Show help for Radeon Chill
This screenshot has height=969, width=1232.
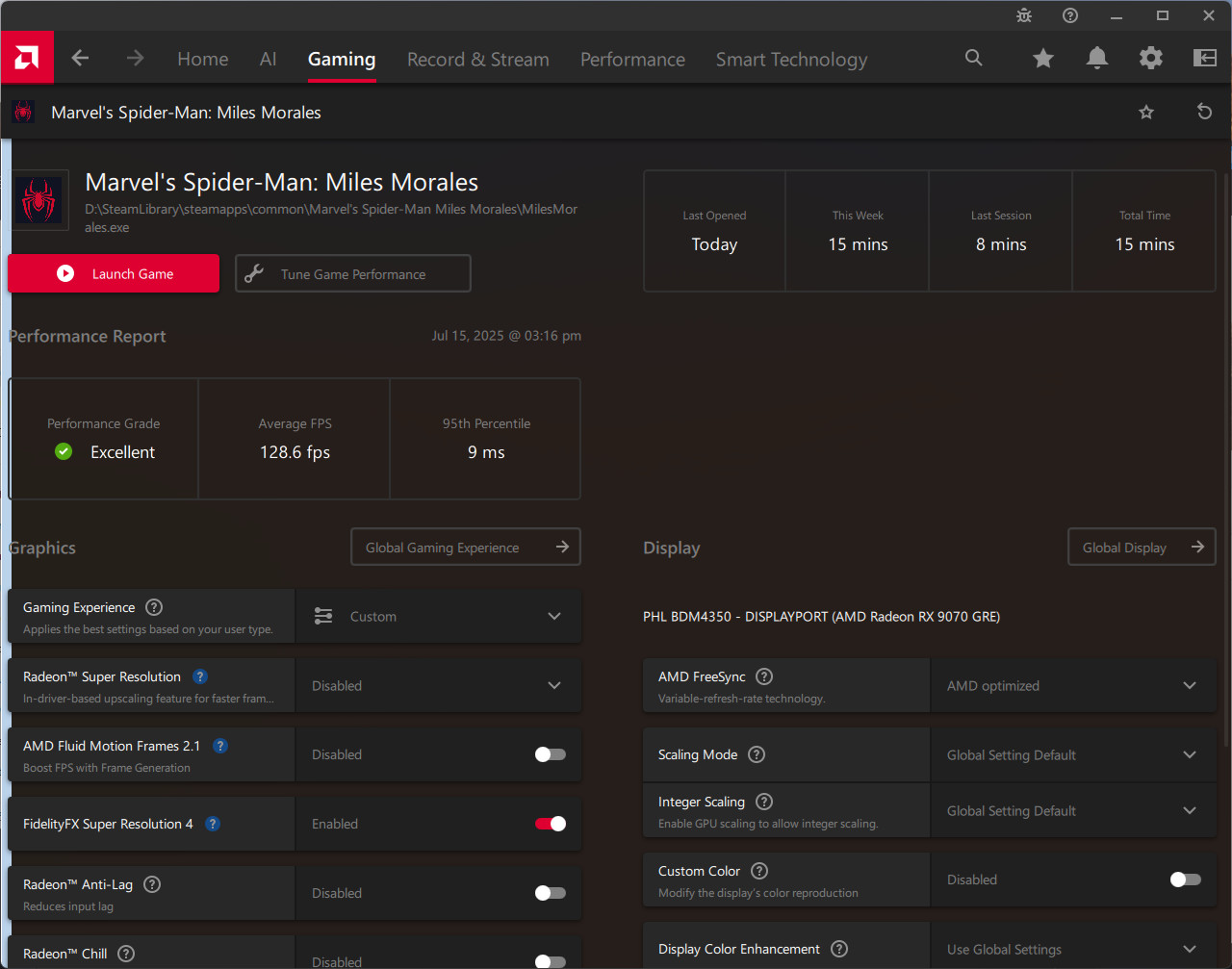(x=126, y=954)
